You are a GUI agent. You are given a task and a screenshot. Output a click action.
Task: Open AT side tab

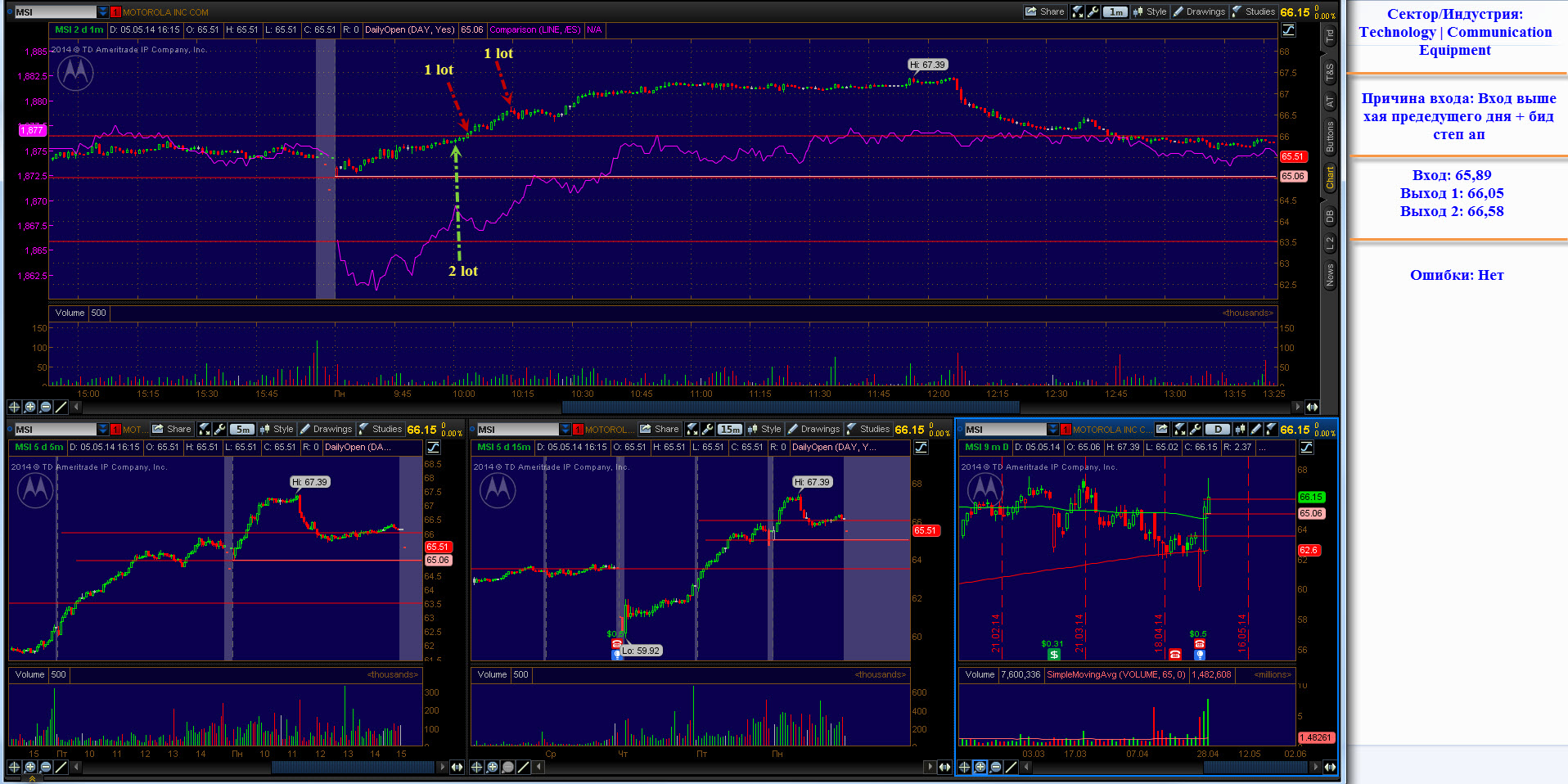click(1329, 102)
